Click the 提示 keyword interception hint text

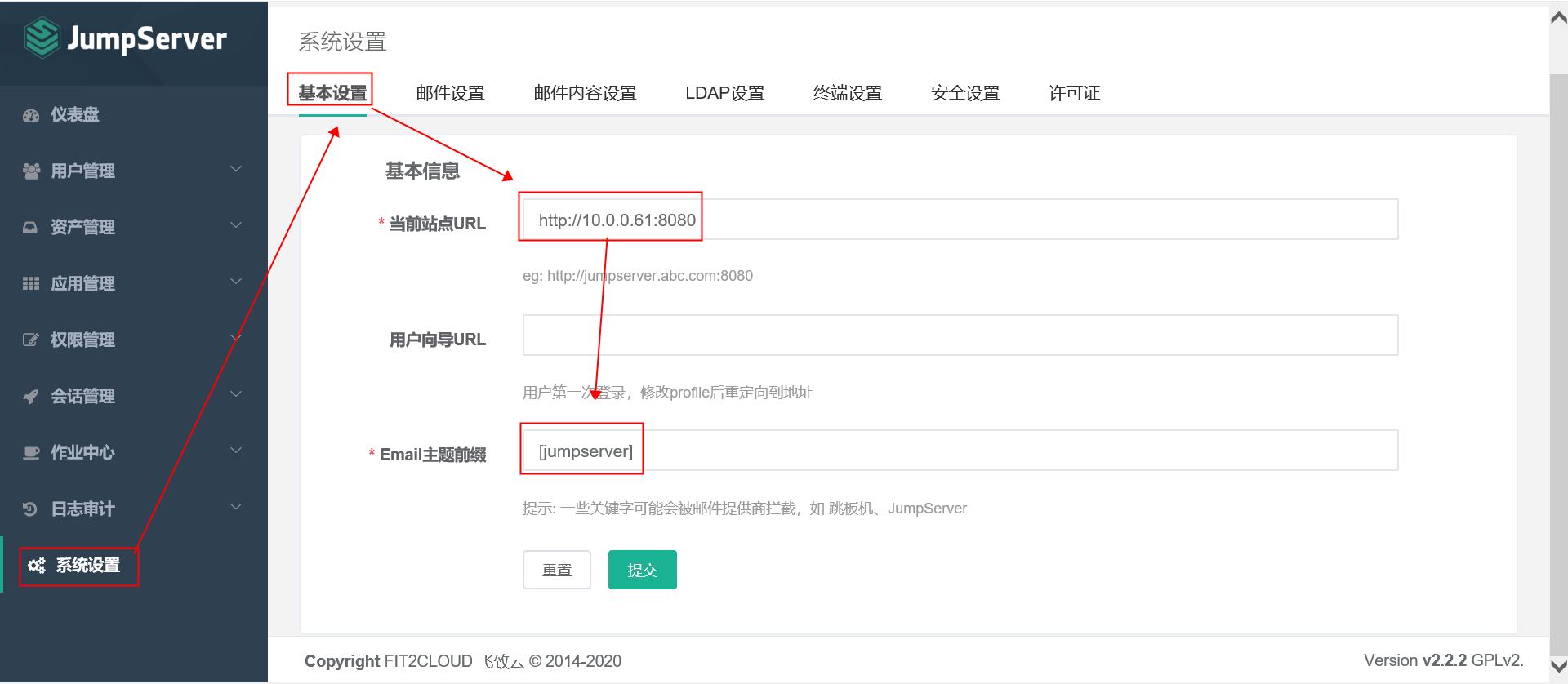pyautogui.click(x=745, y=509)
